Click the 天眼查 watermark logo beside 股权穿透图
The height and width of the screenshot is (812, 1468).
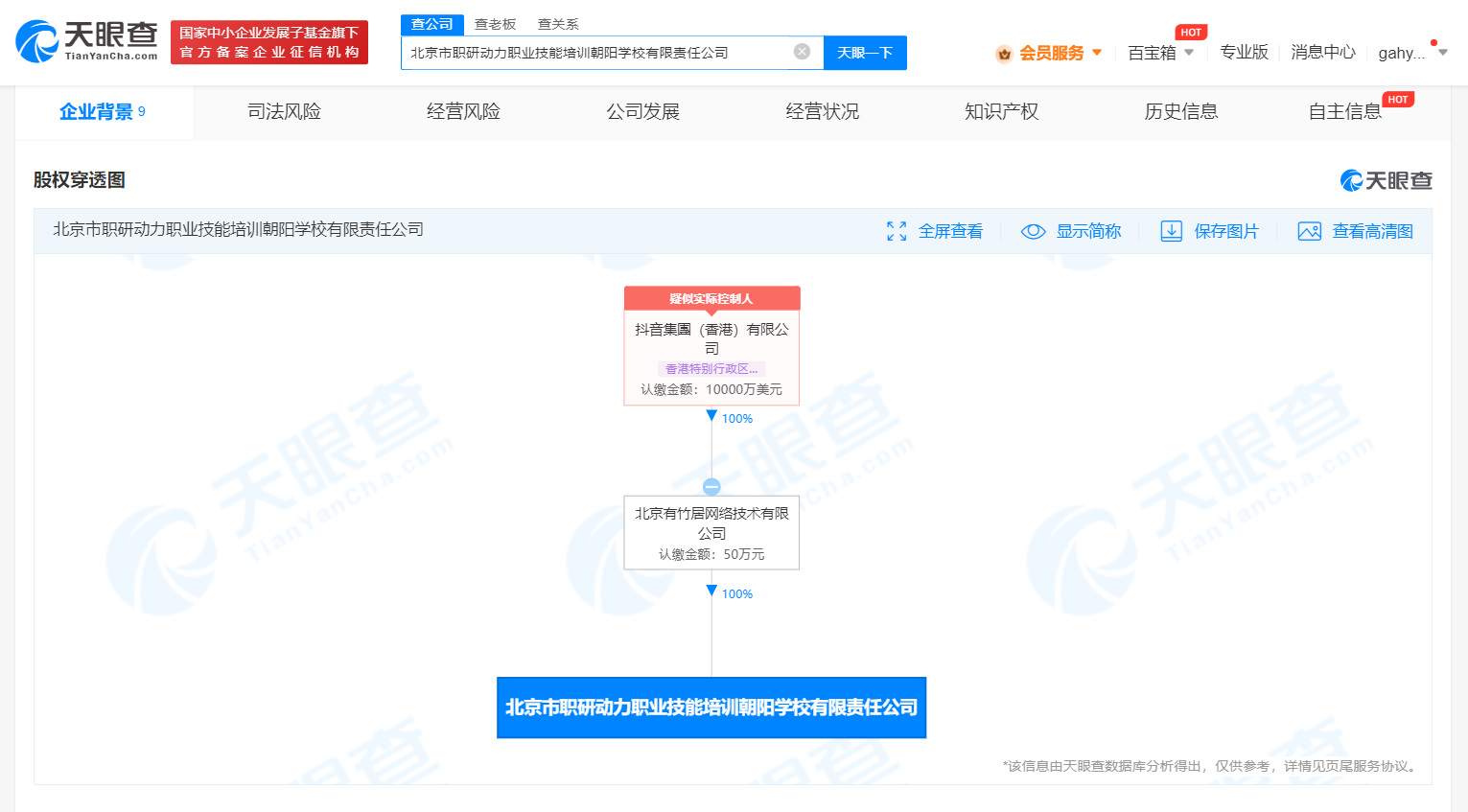pos(1386,180)
